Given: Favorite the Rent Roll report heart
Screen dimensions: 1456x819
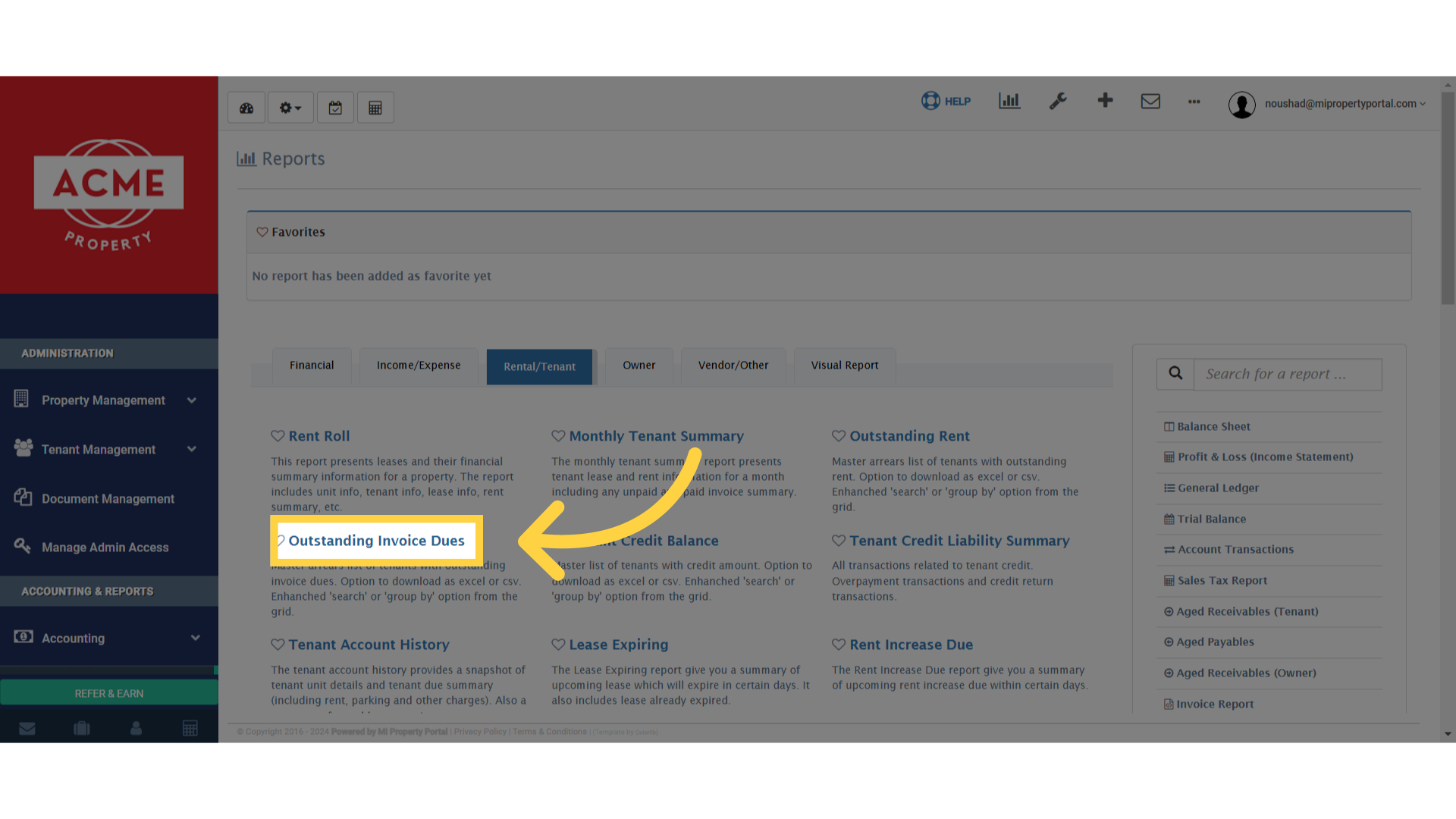Looking at the screenshot, I should tap(278, 436).
